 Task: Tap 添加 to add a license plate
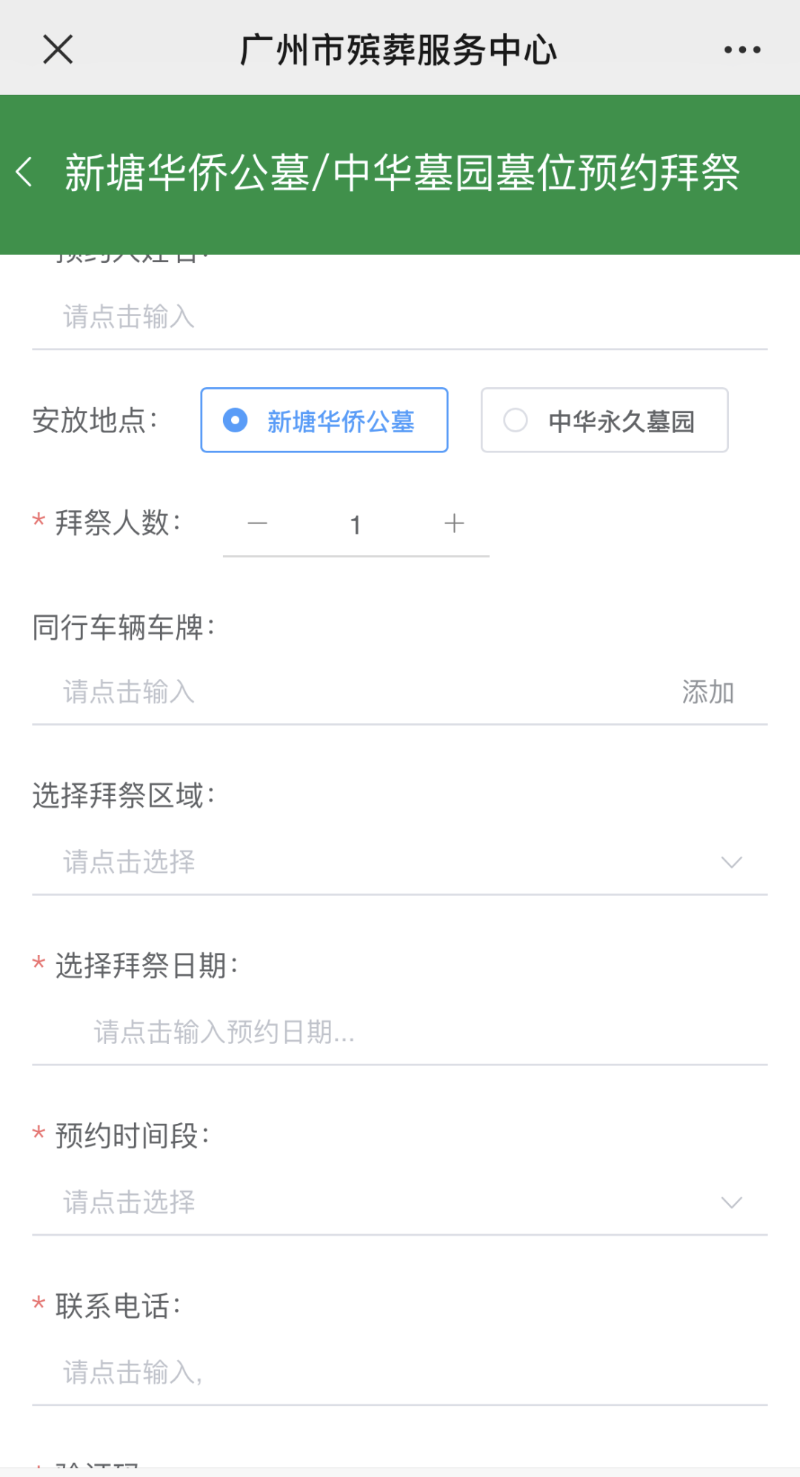[x=708, y=692]
